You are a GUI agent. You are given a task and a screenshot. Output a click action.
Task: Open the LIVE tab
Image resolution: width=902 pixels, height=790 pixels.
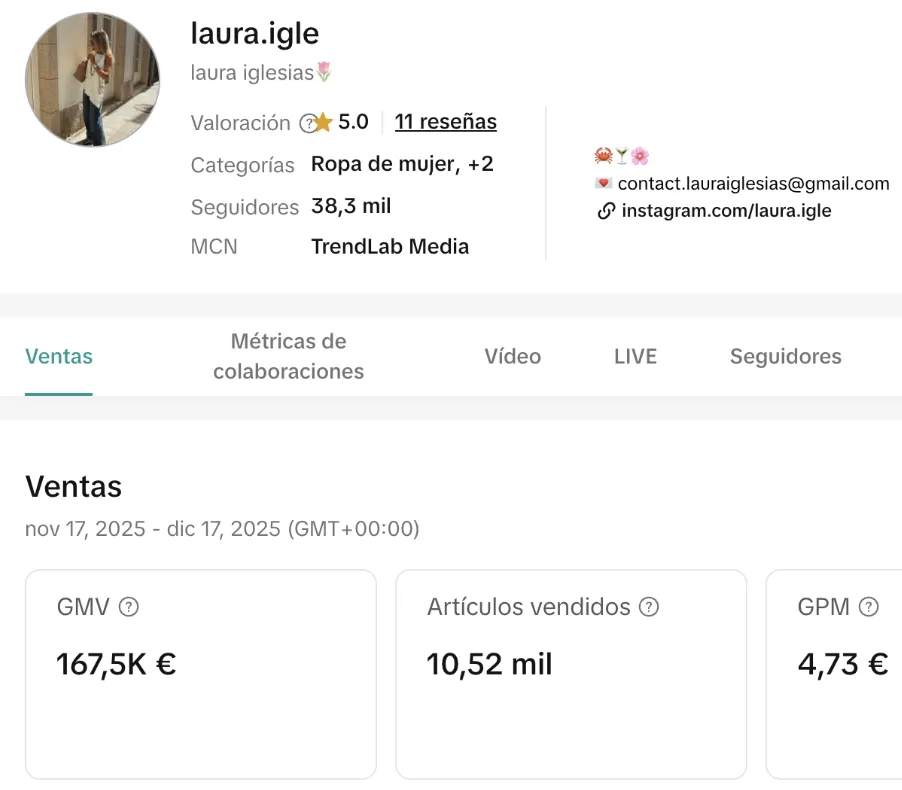pos(635,357)
